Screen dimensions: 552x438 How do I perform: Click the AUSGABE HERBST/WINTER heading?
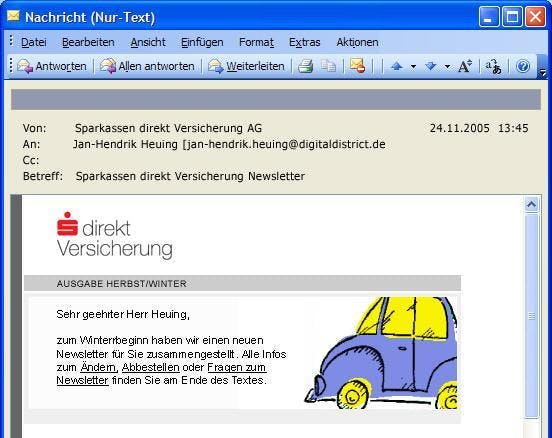(x=121, y=284)
